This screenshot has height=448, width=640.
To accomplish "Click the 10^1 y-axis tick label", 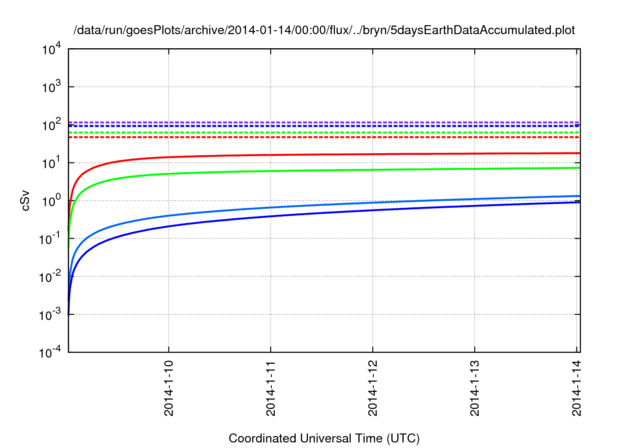I will point(51,163).
